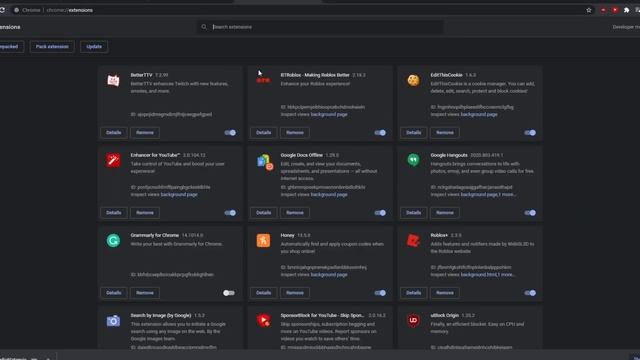The width and height of the screenshot is (640, 360).
Task: Enable the Grammarly for Chrome toggle
Action: point(229,293)
